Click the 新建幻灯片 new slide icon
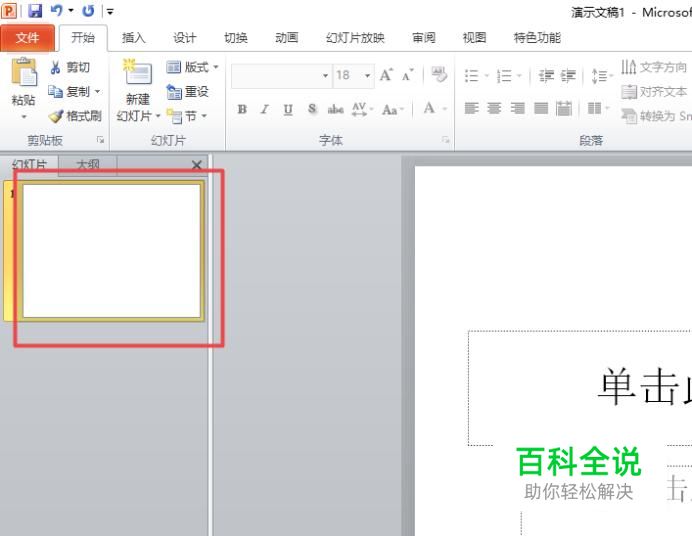Image resolution: width=692 pixels, height=536 pixels. [138, 72]
